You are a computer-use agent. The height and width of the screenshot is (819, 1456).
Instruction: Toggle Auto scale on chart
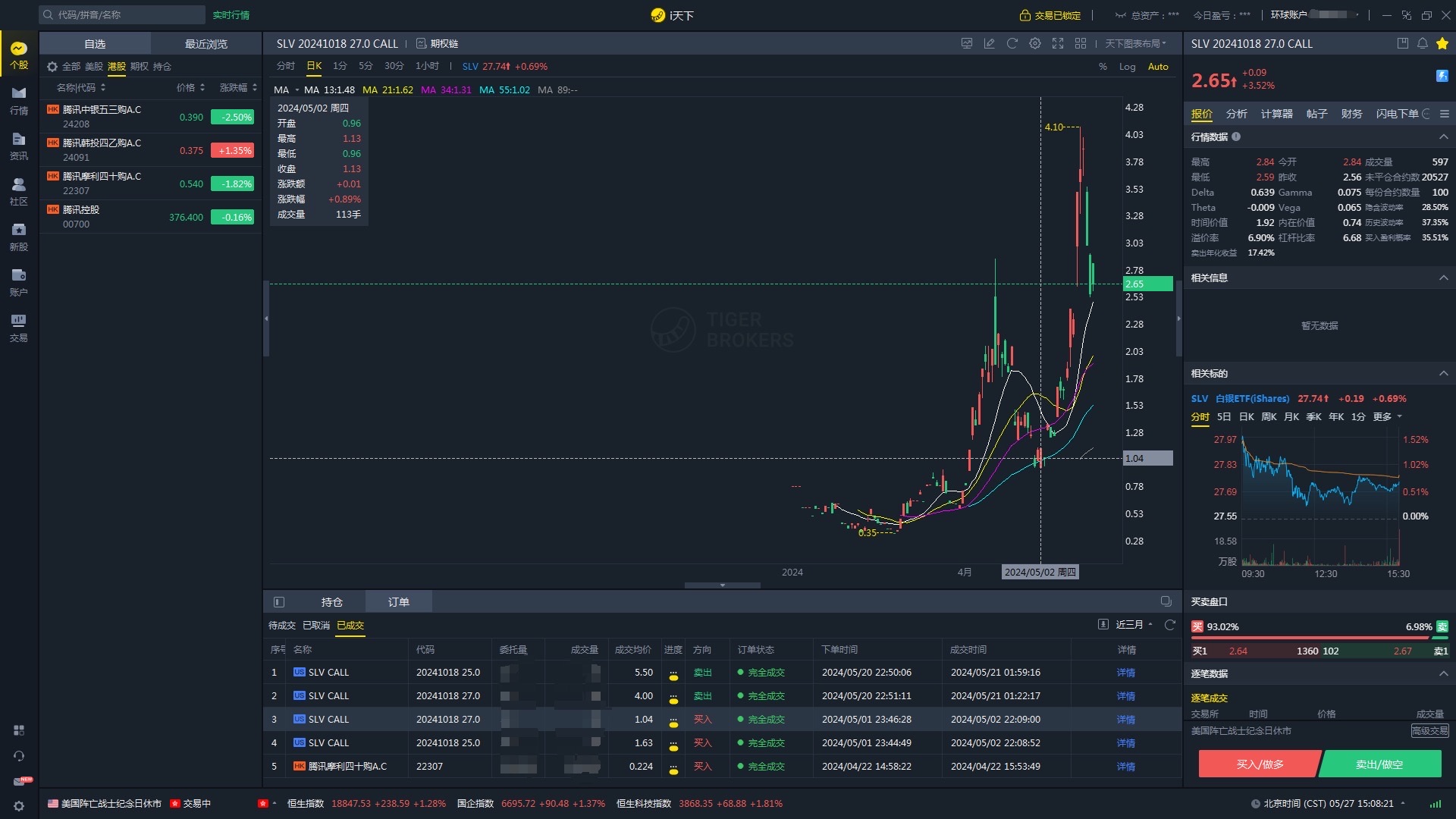pos(1158,67)
